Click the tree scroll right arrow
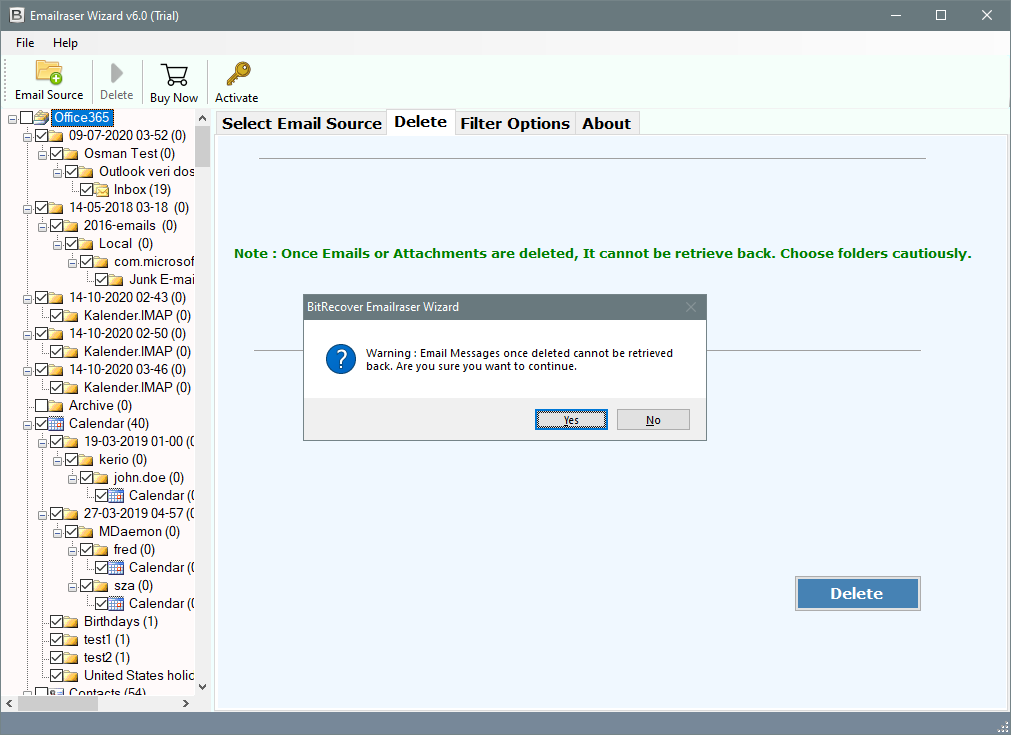The image size is (1011, 735). pos(186,703)
